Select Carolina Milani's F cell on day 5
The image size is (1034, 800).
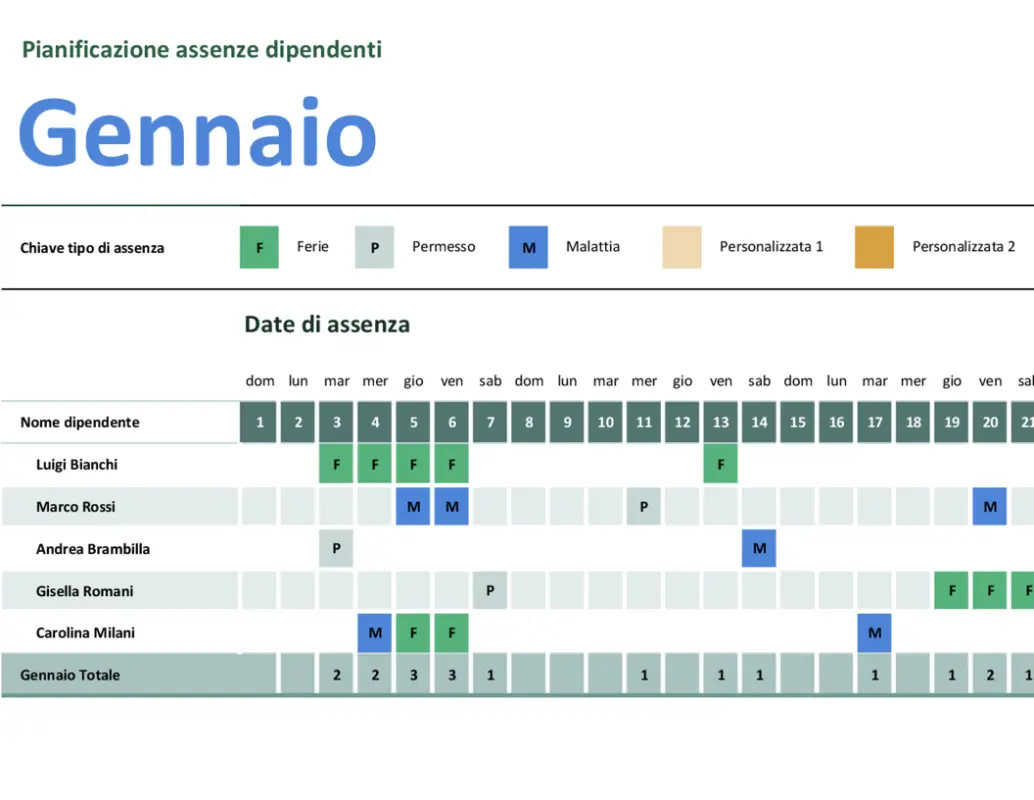point(413,632)
